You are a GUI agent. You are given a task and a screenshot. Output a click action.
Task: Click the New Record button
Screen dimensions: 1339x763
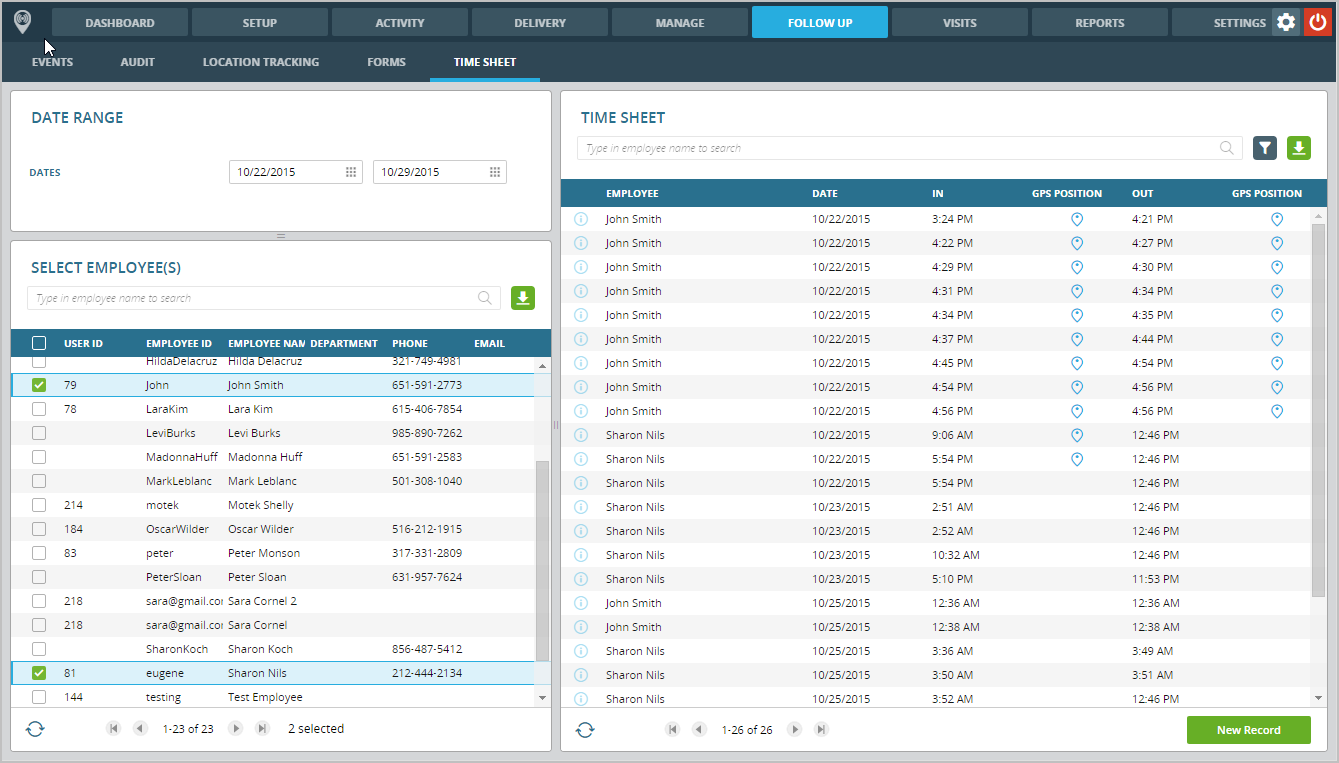pyautogui.click(x=1248, y=730)
